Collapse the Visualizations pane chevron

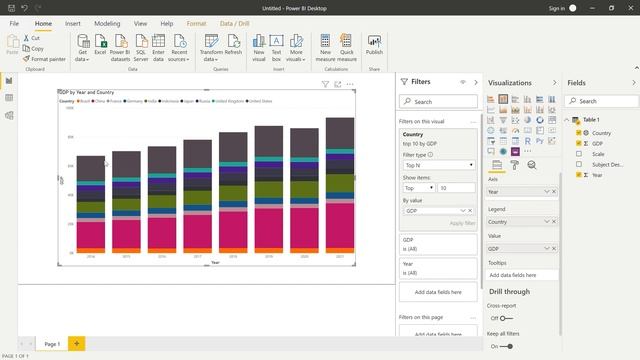click(x=554, y=83)
